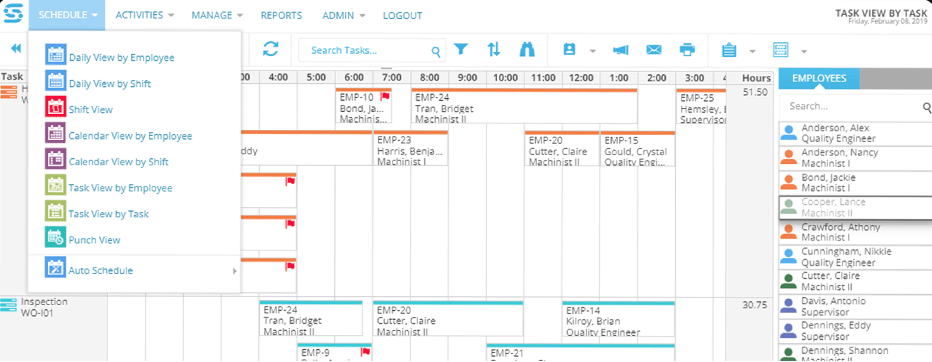Select Davis, Antonio in employee list
932x362 pixels.
[x=855, y=306]
